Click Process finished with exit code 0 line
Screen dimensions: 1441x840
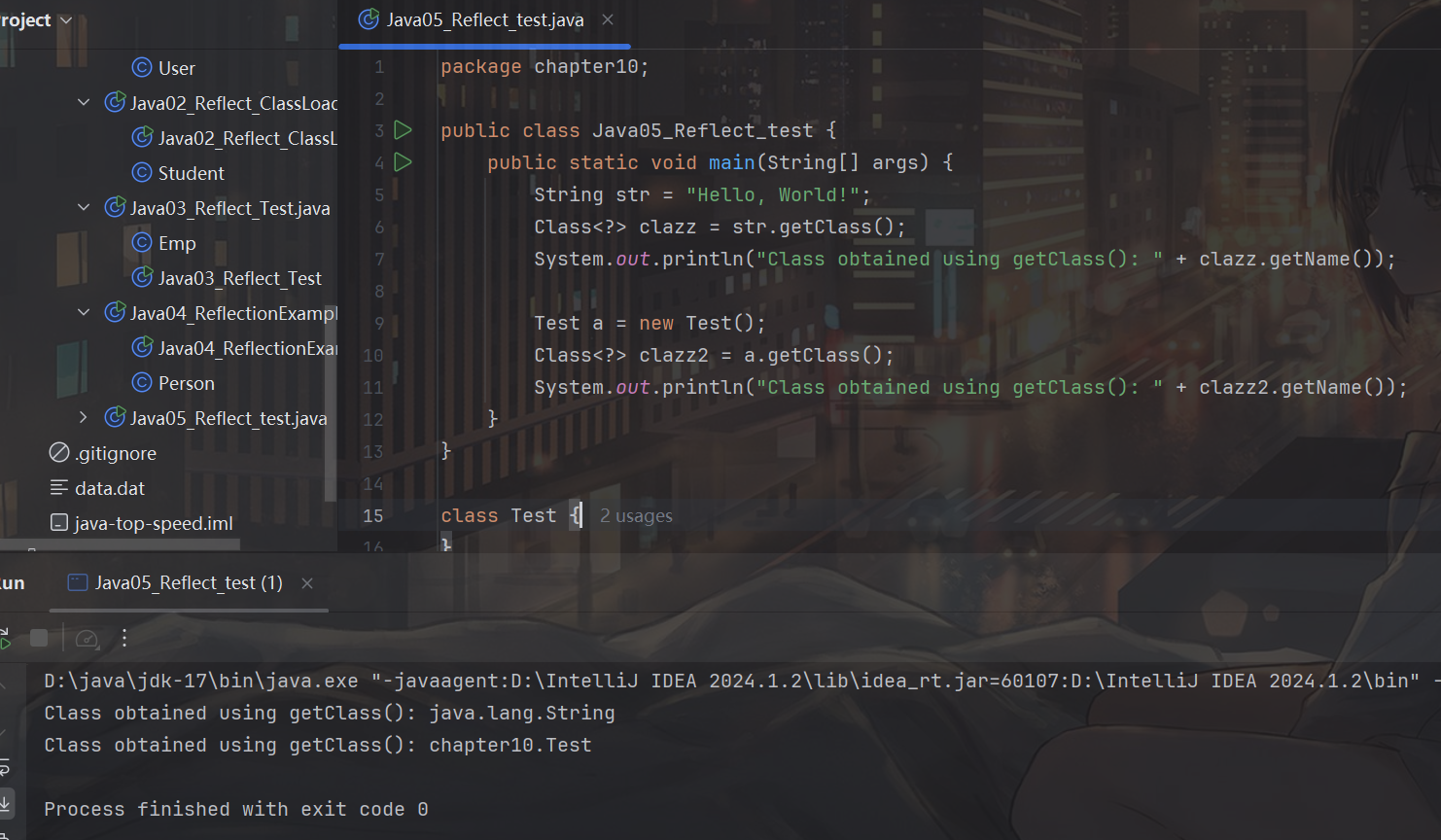(234, 808)
